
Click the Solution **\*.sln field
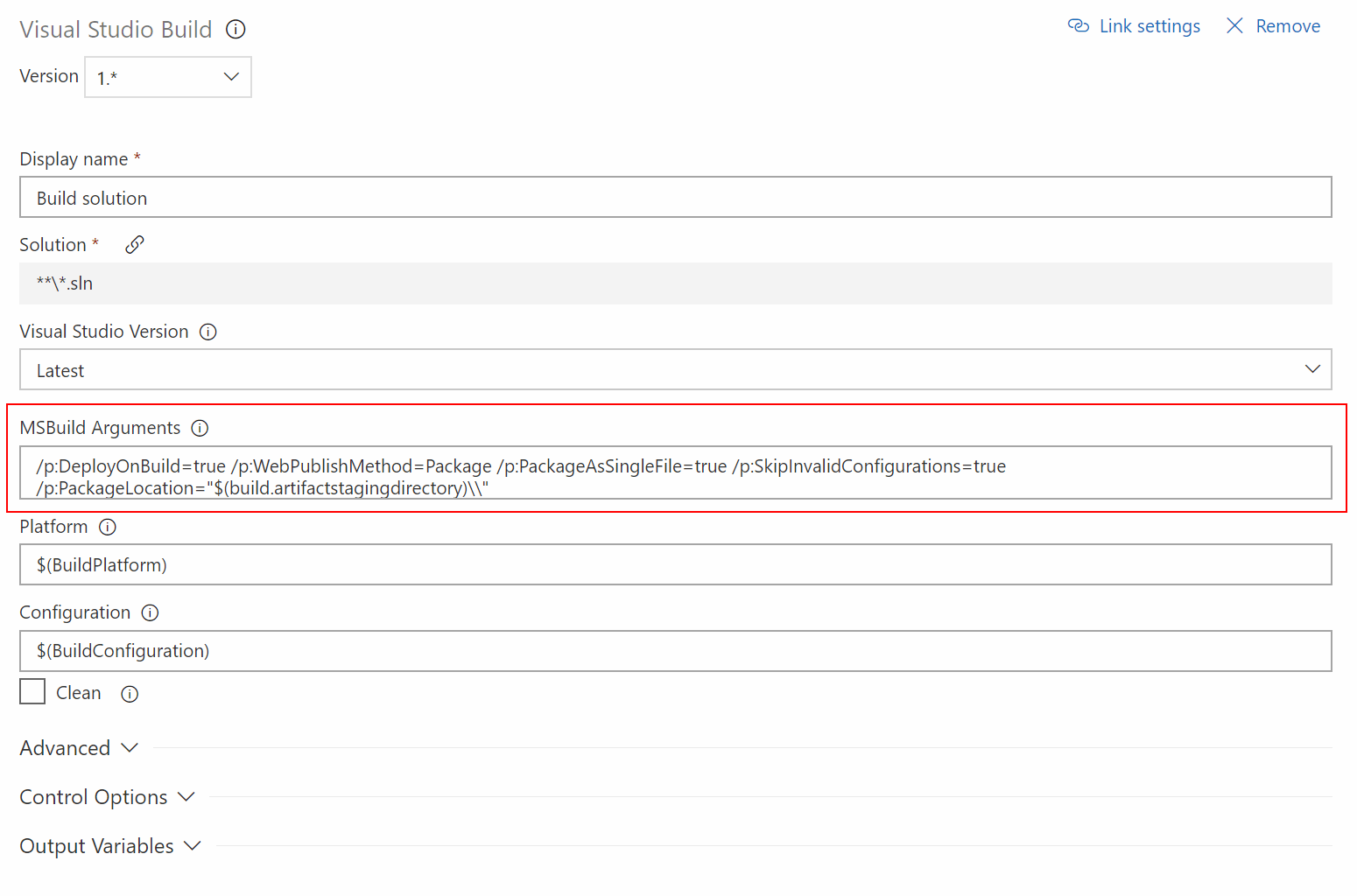pyautogui.click(x=676, y=283)
